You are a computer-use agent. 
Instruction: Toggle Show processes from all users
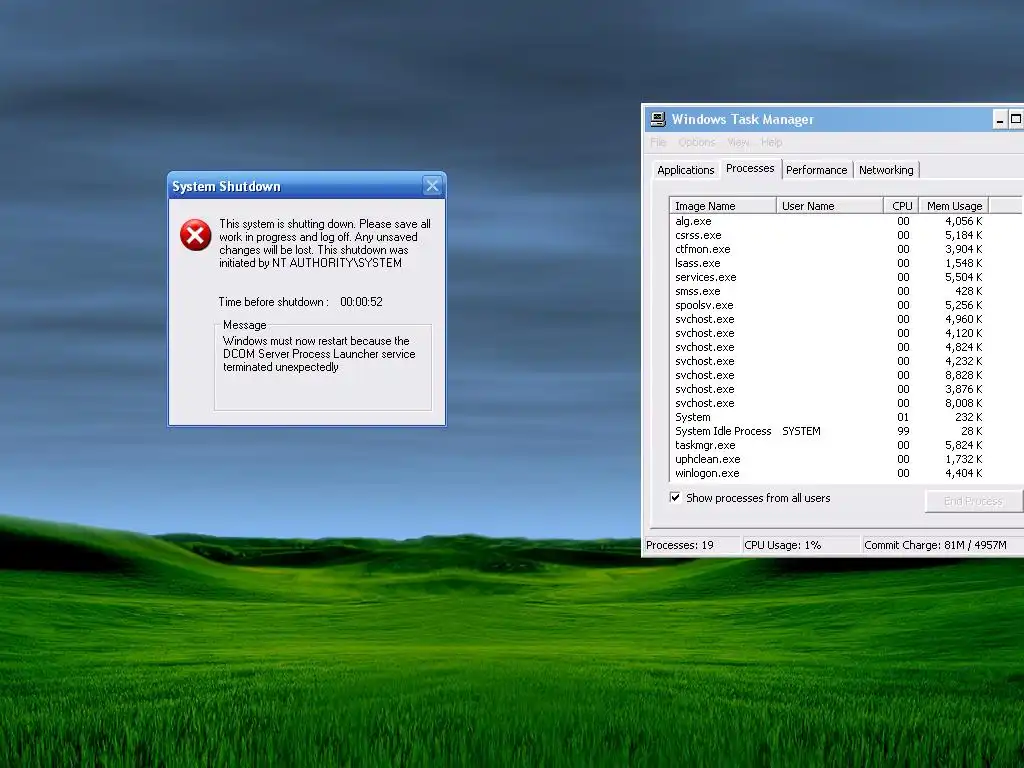click(675, 498)
